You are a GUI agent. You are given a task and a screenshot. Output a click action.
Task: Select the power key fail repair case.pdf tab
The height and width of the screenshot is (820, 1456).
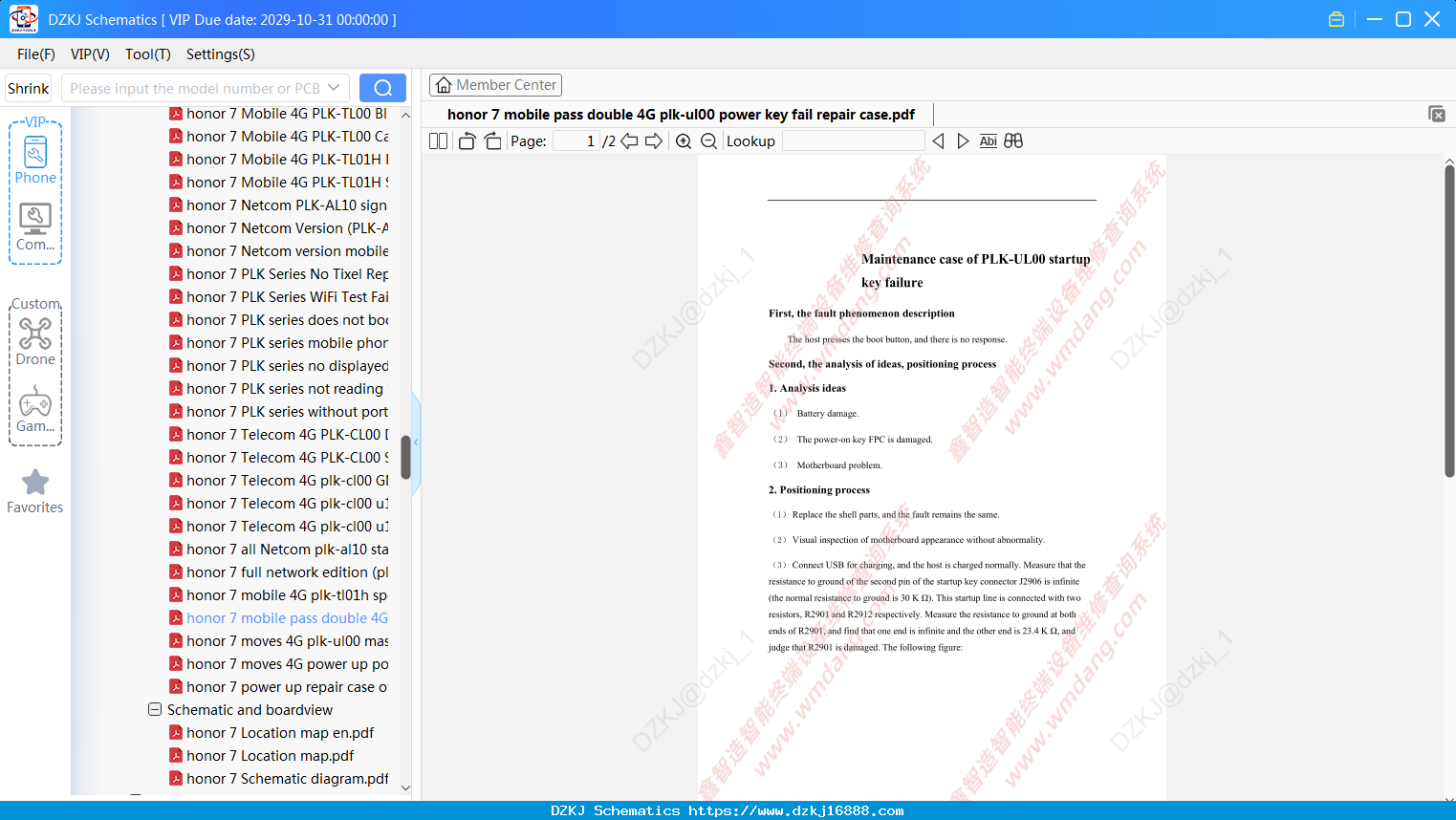pyautogui.click(x=681, y=115)
